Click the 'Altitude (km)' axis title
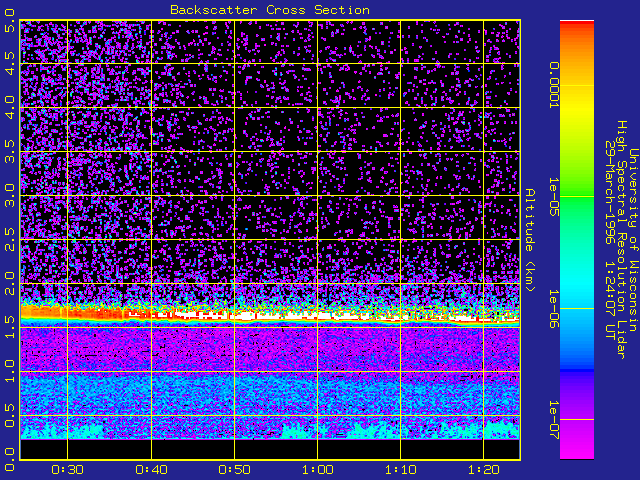 (x=530, y=240)
